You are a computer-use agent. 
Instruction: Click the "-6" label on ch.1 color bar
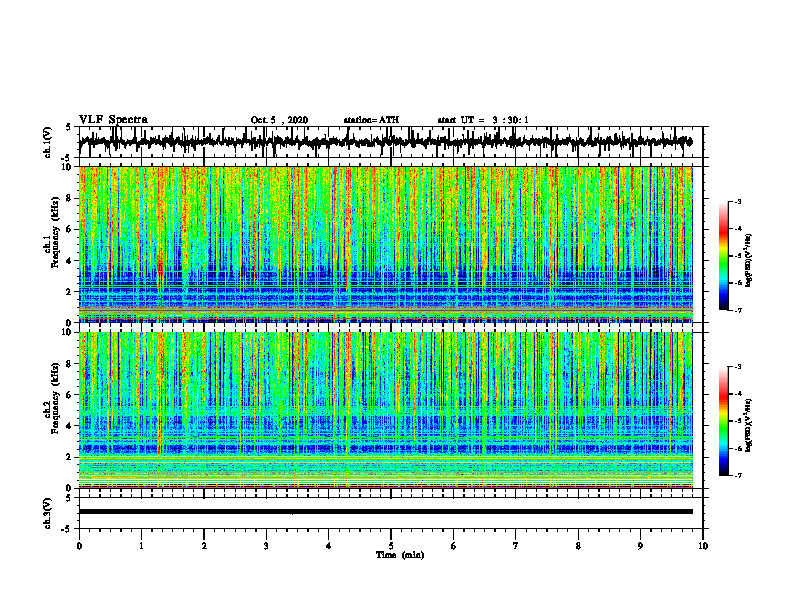click(x=737, y=283)
